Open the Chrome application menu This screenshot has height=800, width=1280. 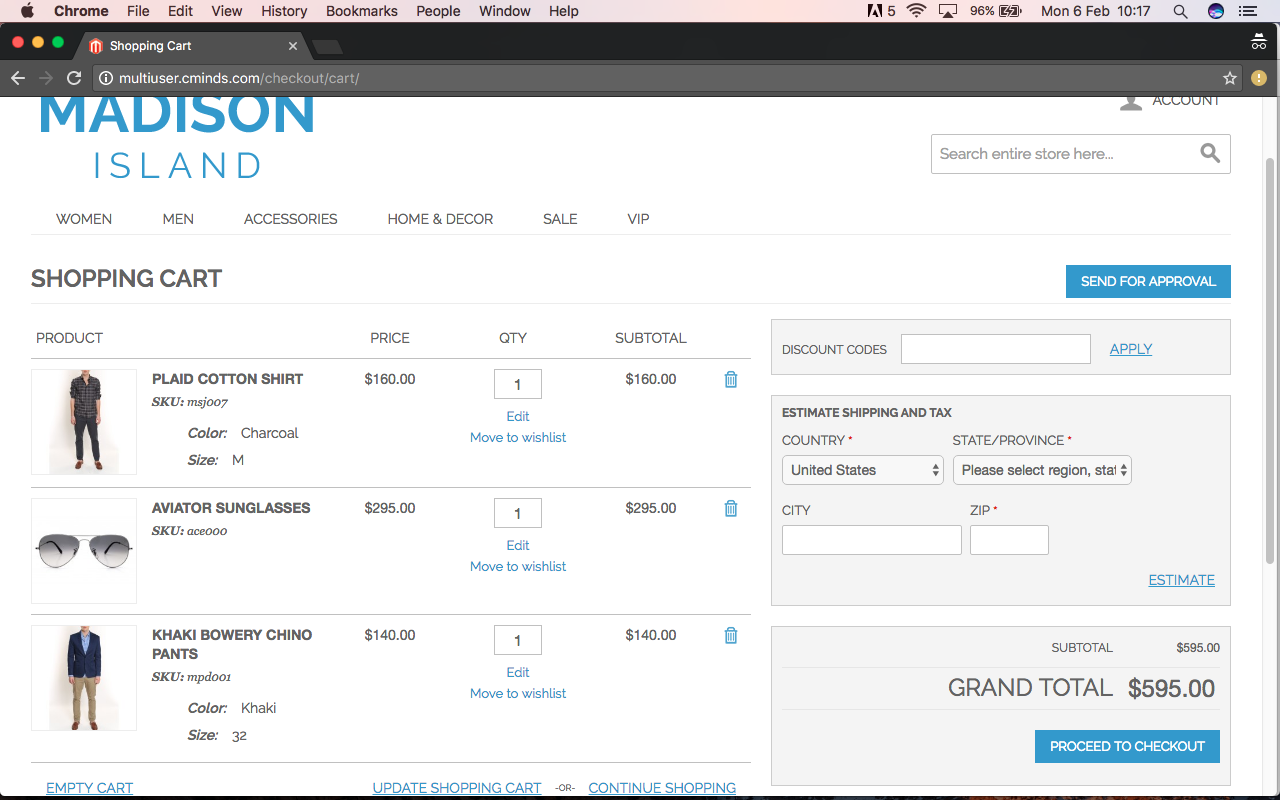point(81,11)
